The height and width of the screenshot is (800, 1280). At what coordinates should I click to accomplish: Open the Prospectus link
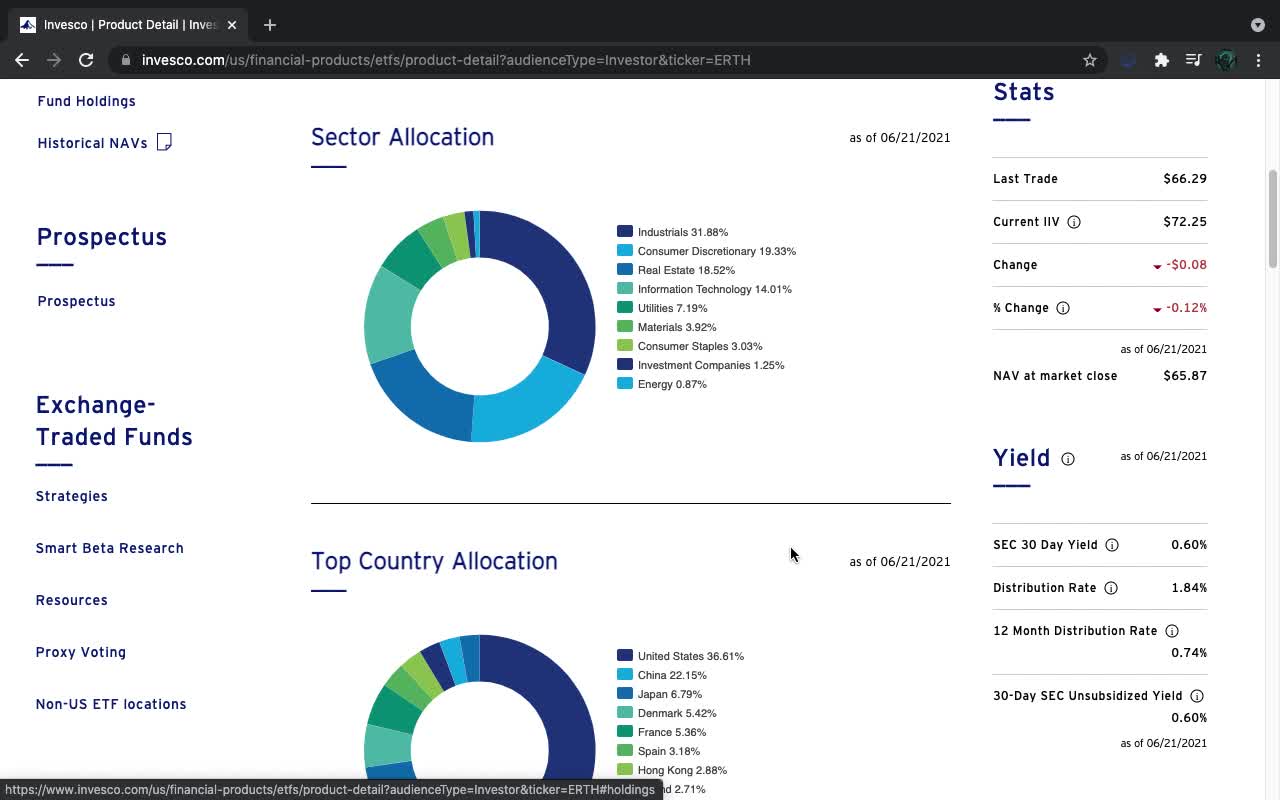pos(76,301)
